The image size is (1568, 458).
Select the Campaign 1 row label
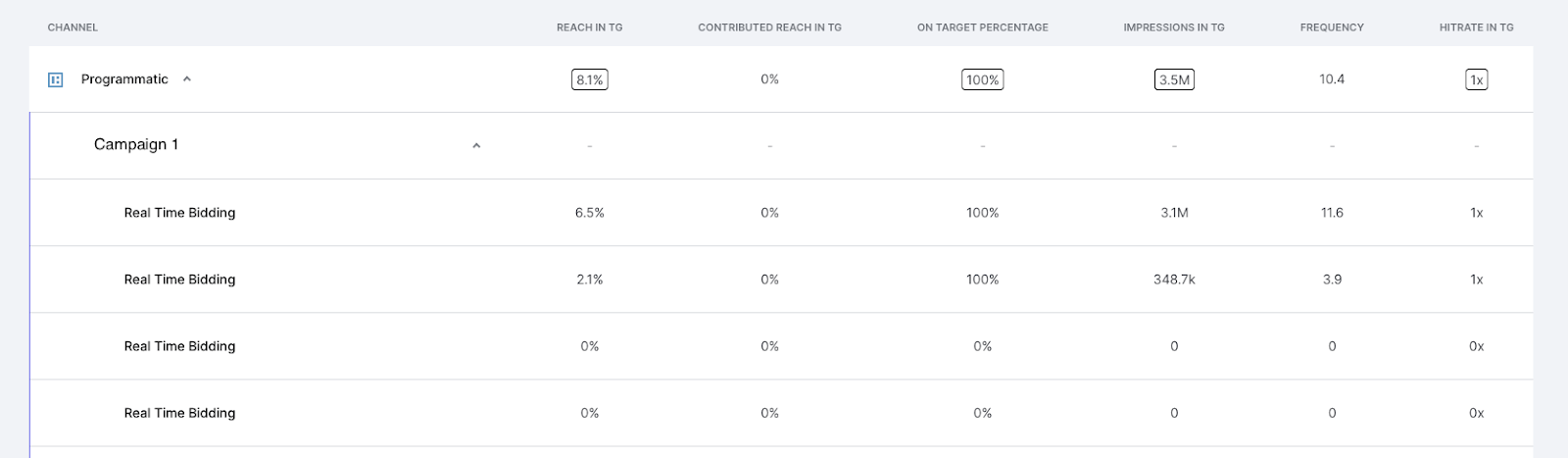136,144
